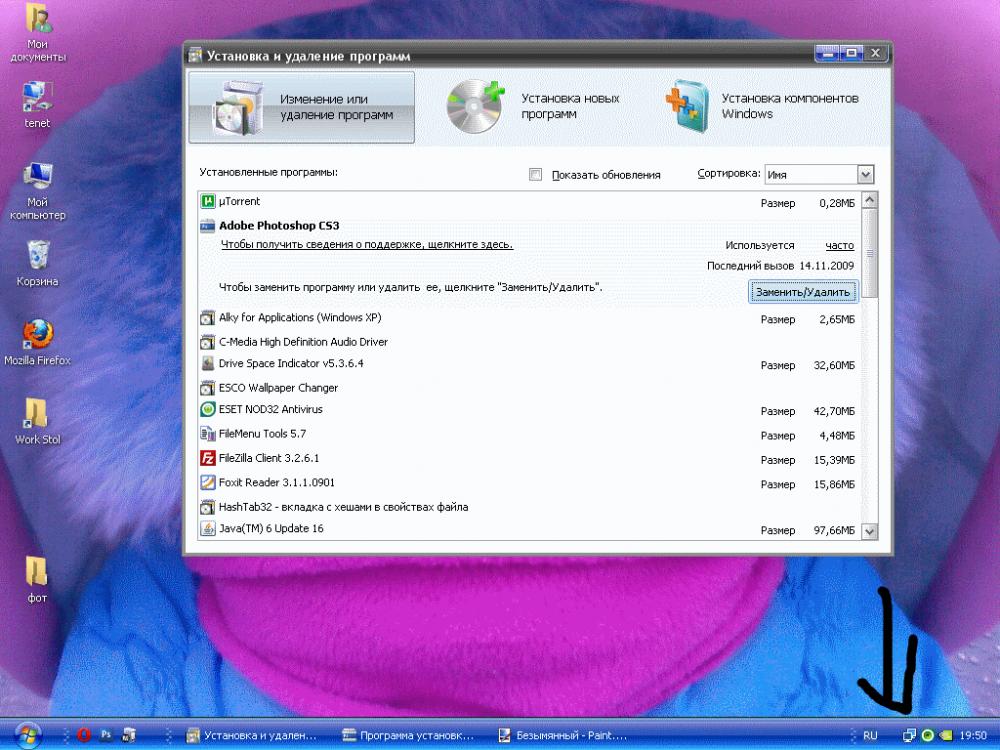1000x750 pixels.
Task: Switch to Изменение или удаление программ
Action: pos(302,107)
